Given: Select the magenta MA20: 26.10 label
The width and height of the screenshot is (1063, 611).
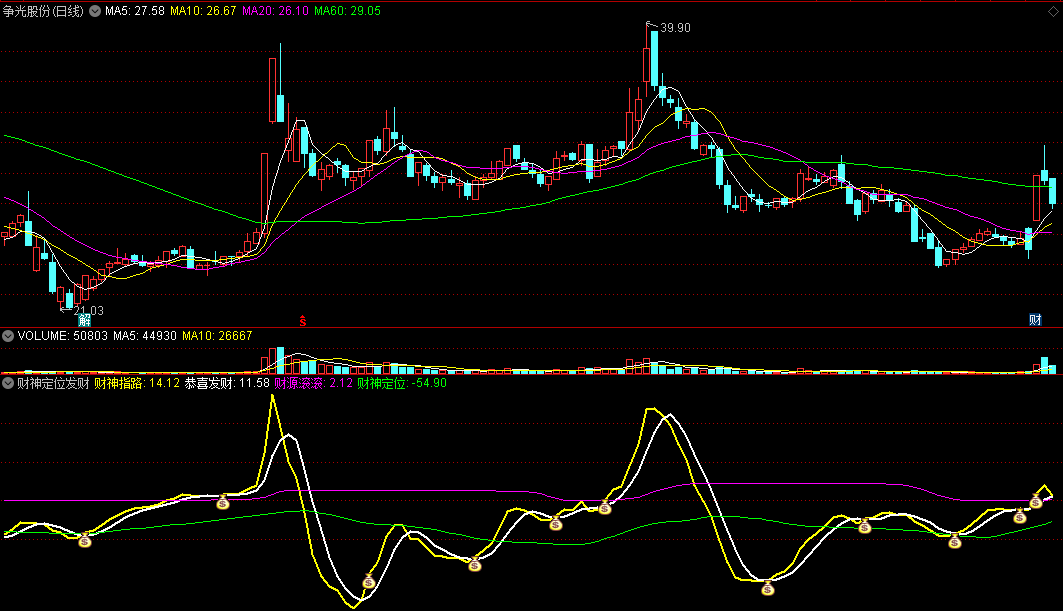Looking at the screenshot, I should (275, 11).
